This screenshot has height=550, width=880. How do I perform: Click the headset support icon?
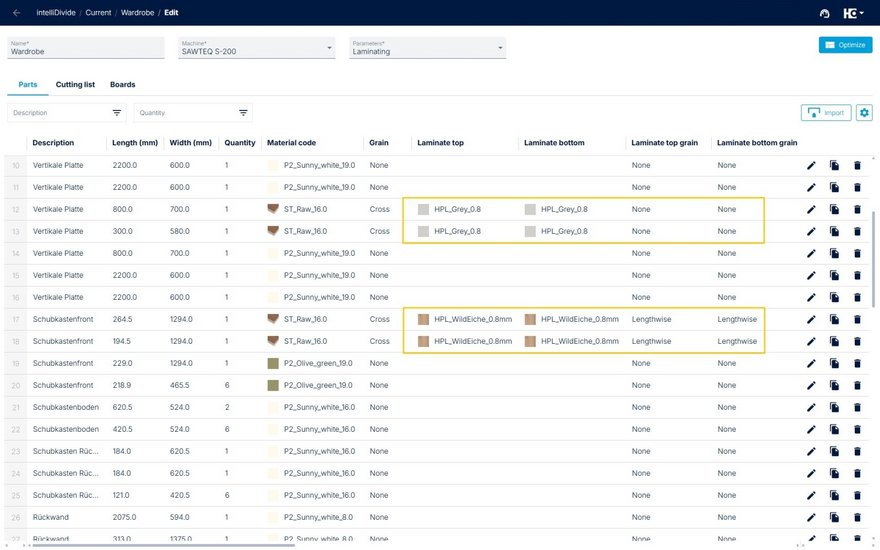pyautogui.click(x=824, y=13)
